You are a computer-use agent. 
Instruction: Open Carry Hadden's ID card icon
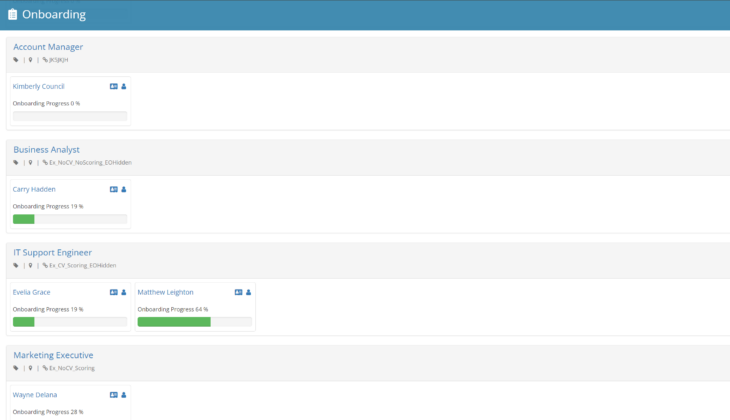pos(113,189)
